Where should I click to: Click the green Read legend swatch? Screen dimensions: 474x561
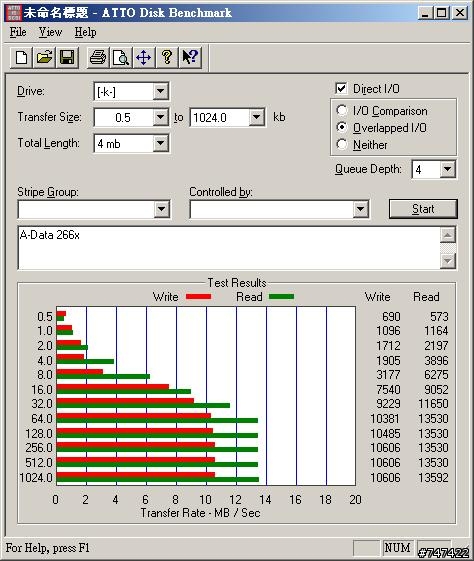[281, 297]
